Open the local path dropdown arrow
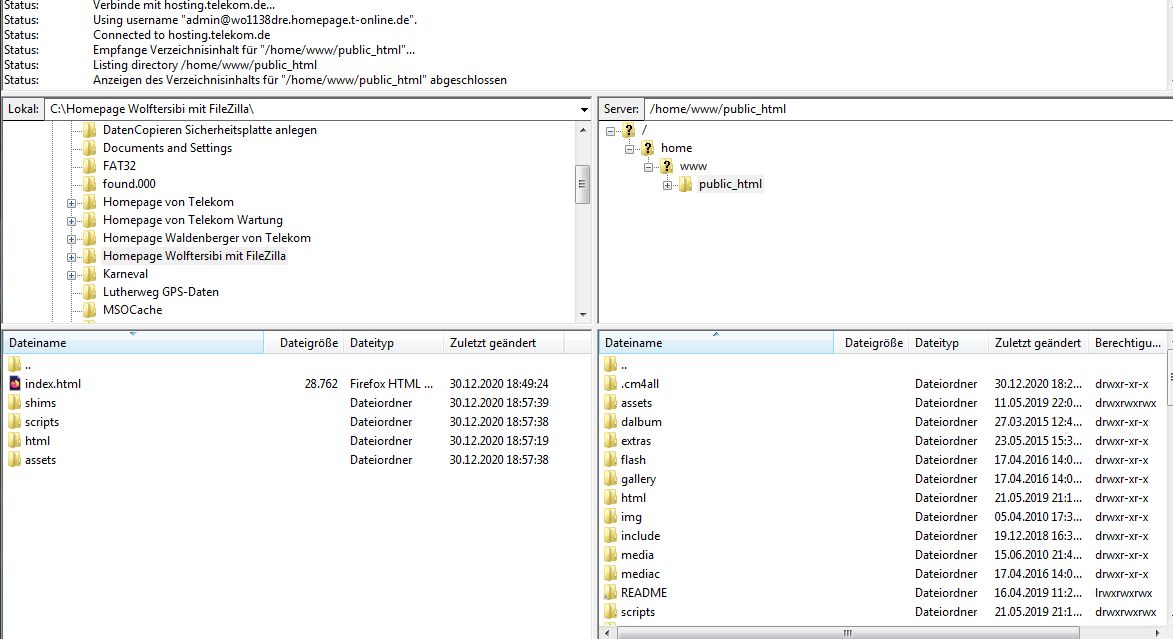This screenshot has height=639, width=1173. (584, 109)
